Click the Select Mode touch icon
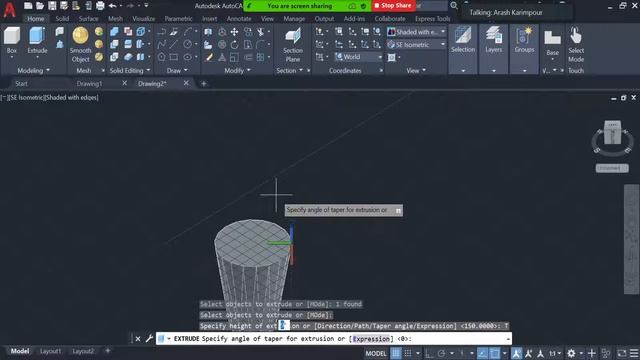Screen dimensions: 640x360 [576, 36]
